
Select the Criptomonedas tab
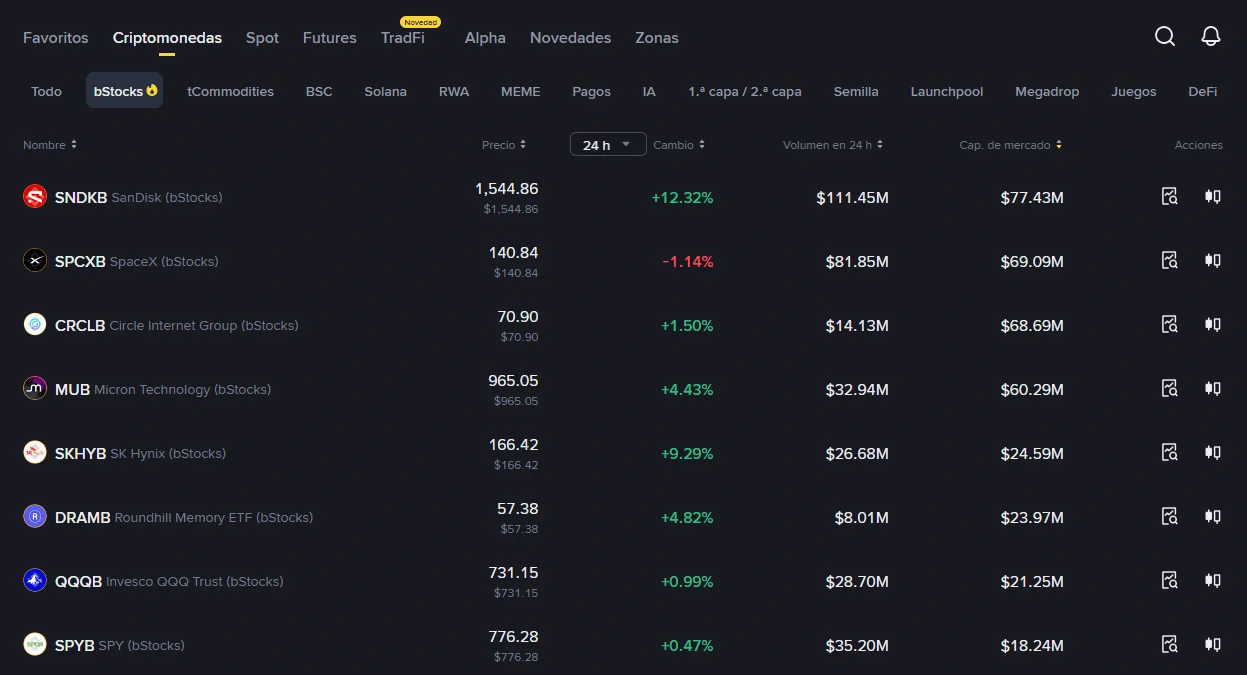tap(167, 38)
